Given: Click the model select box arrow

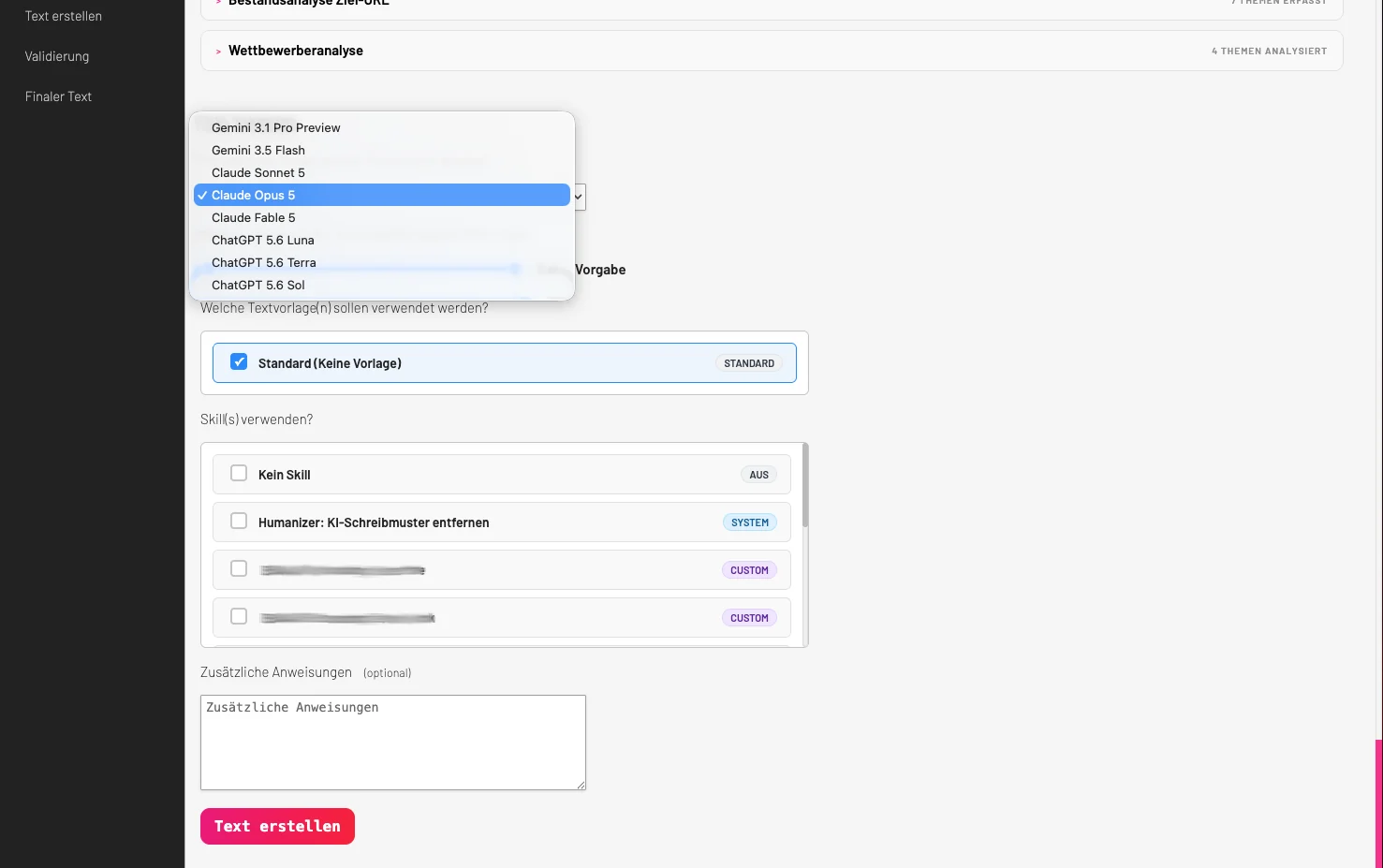Looking at the screenshot, I should [x=579, y=197].
